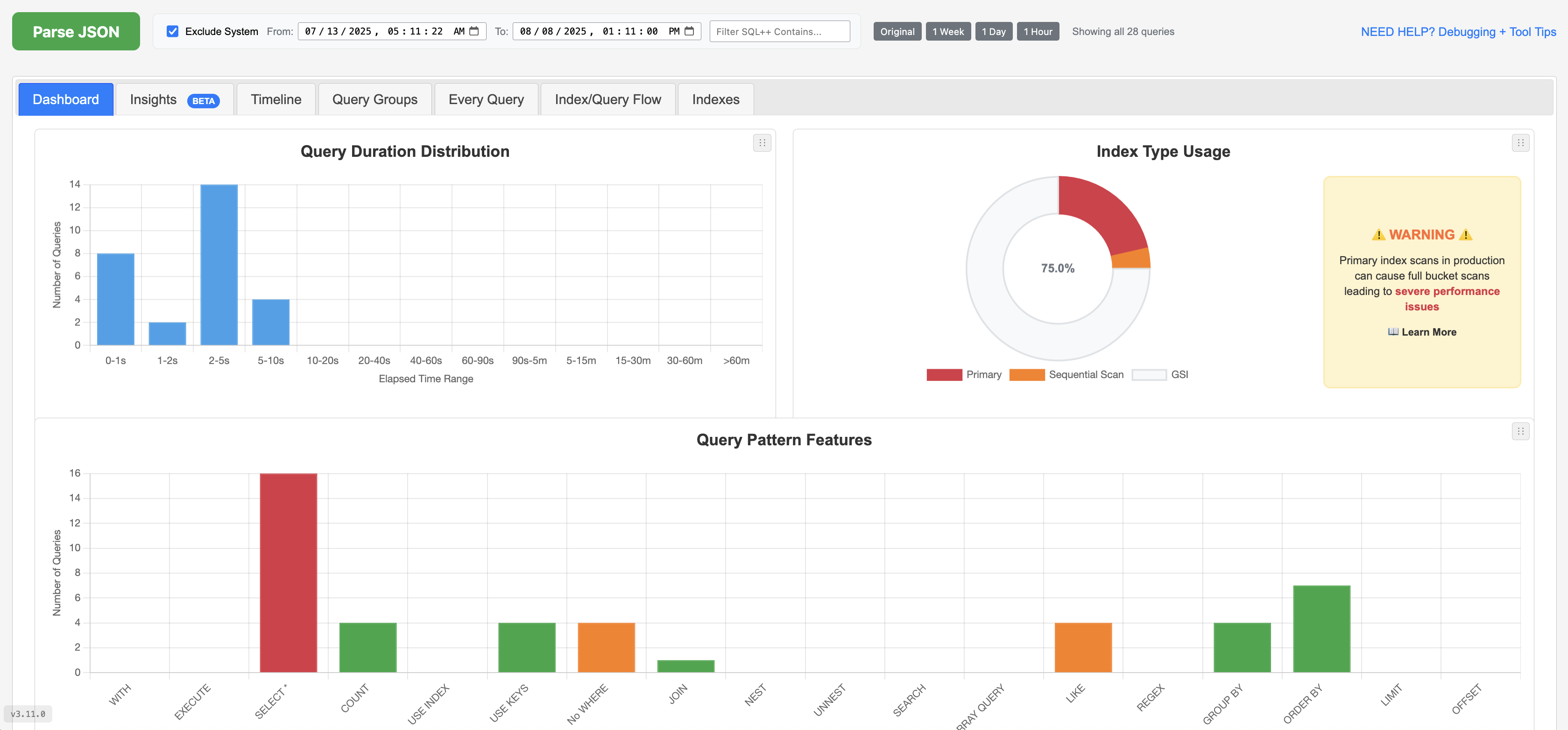Click drag handle on Query Pattern Features panel
Viewport: 1568px width, 730px height.
tap(1520, 431)
